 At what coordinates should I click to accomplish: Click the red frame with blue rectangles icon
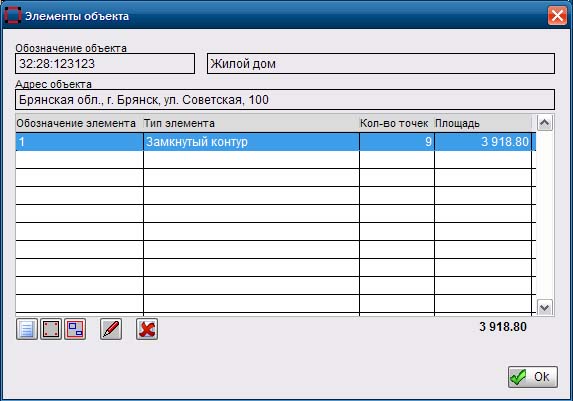(x=75, y=329)
